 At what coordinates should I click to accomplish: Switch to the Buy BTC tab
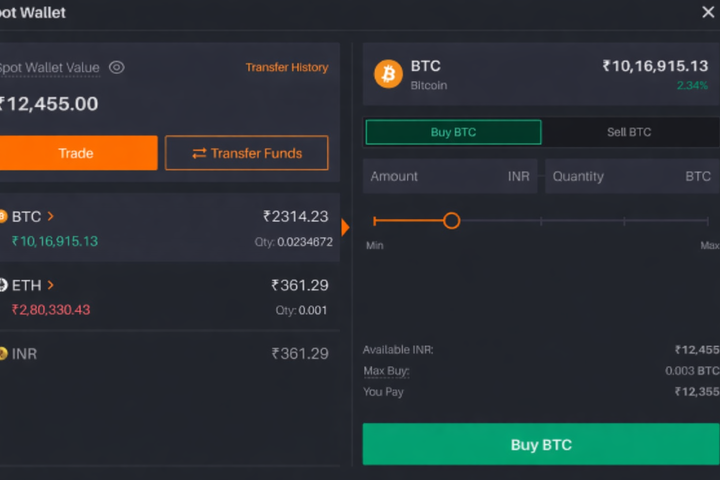453,132
